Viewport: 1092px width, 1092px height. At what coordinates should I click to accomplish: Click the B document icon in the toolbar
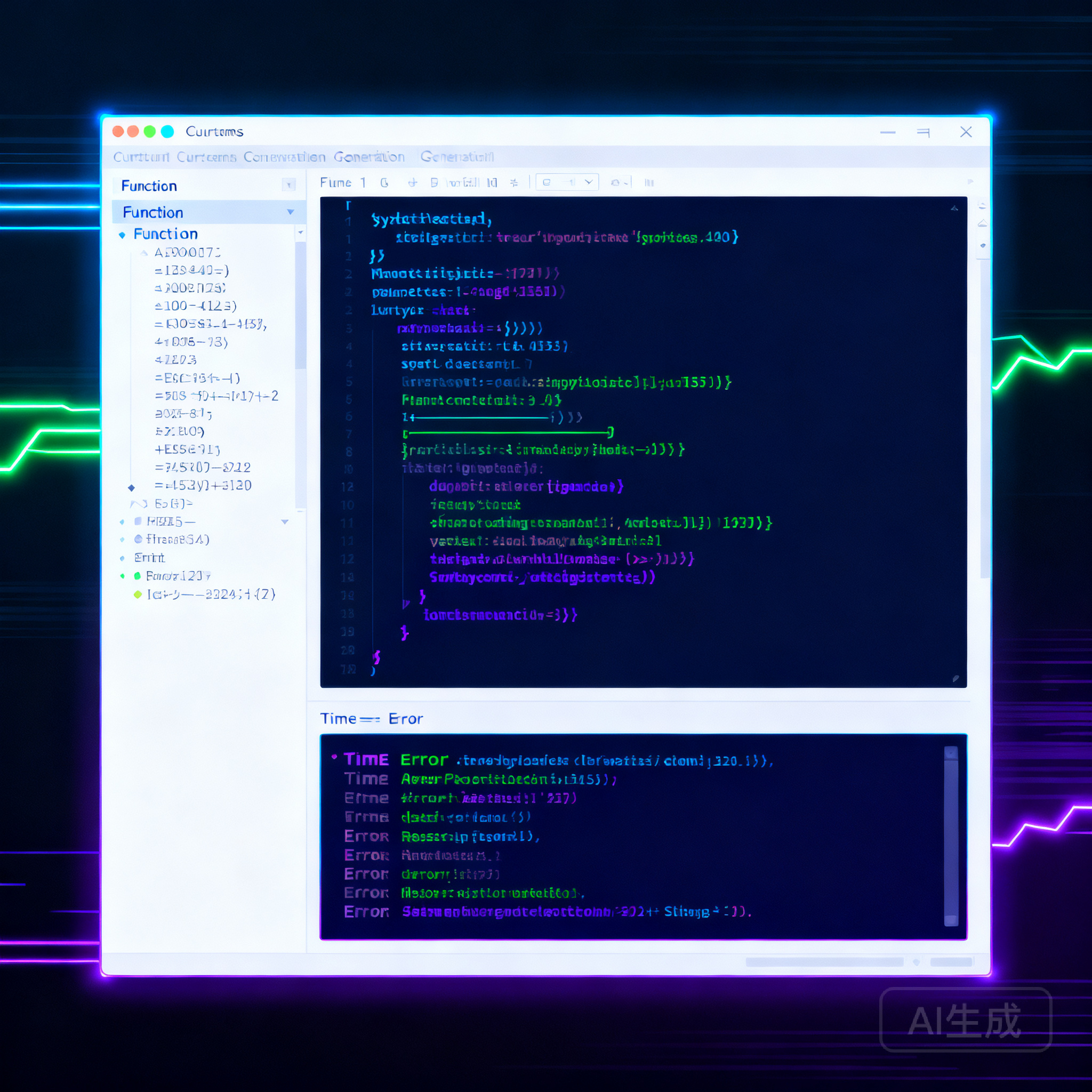click(434, 182)
